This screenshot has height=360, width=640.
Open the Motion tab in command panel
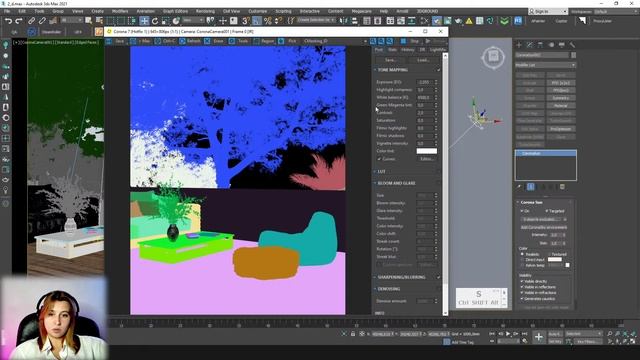(551, 44)
